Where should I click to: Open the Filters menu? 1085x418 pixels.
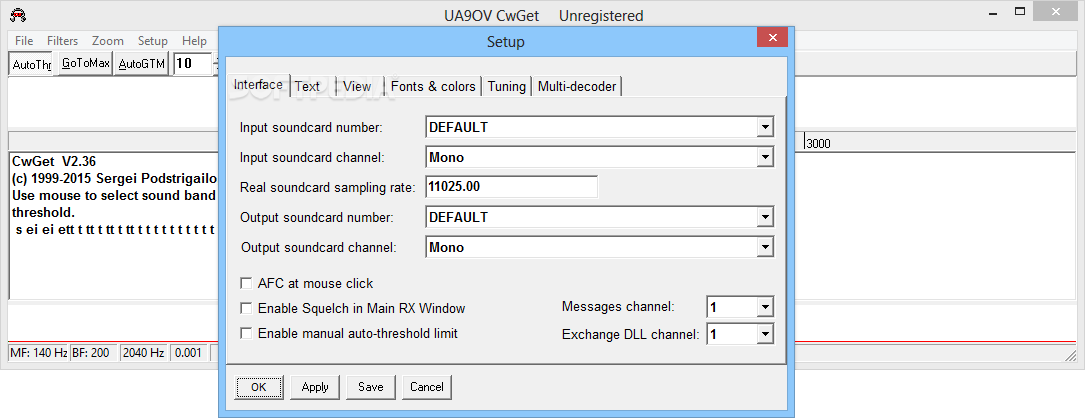(x=62, y=41)
